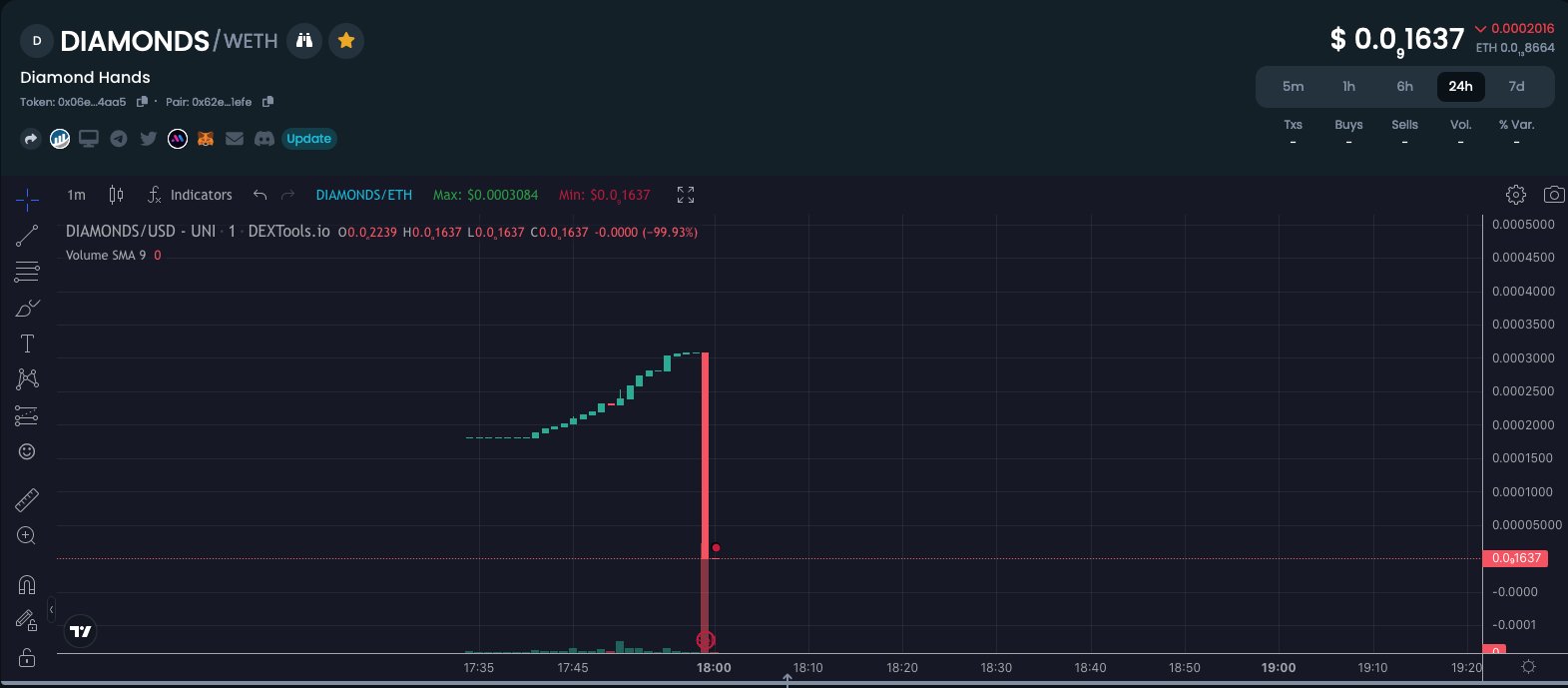This screenshot has width=1568, height=688.
Task: Switch chart to DIAMONDS/ETH
Action: (x=363, y=195)
